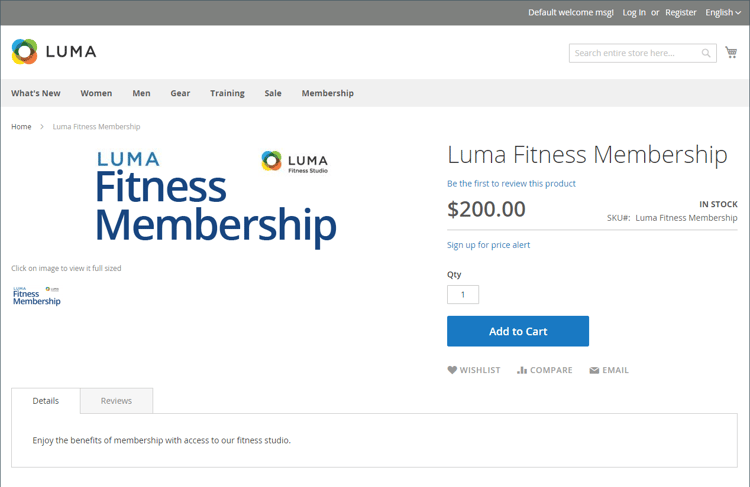
Task: Go to the Sale menu
Action: coord(273,93)
